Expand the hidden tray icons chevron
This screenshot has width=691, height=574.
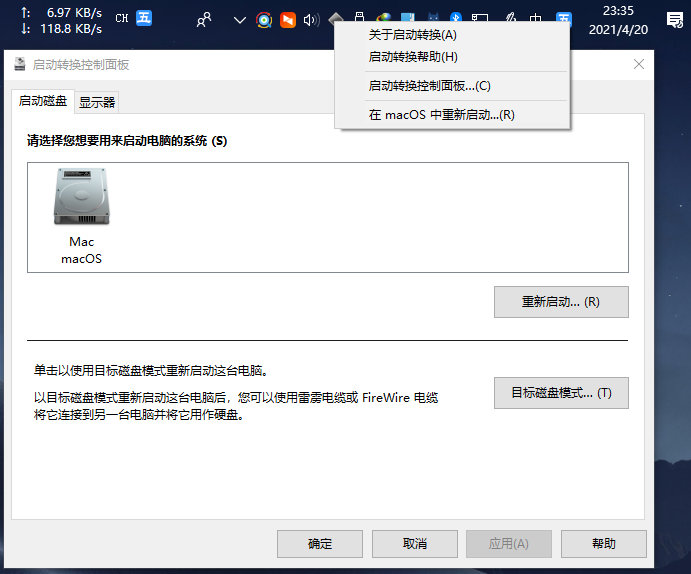pos(240,20)
